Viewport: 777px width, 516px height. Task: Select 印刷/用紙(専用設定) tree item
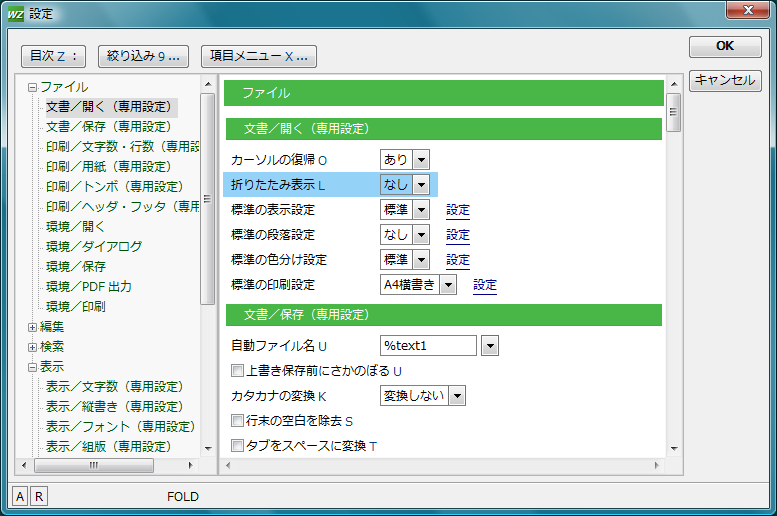[x=109, y=167]
